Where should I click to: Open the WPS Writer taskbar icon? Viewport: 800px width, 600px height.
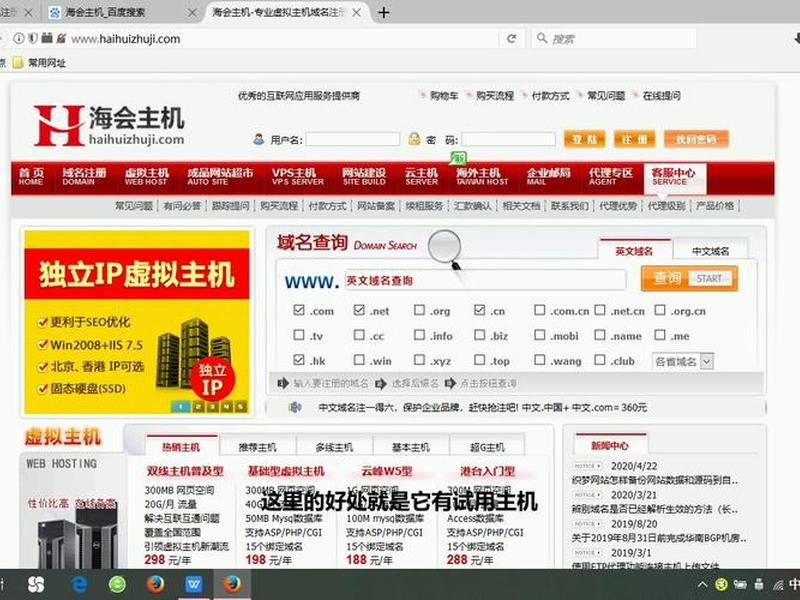(193, 584)
